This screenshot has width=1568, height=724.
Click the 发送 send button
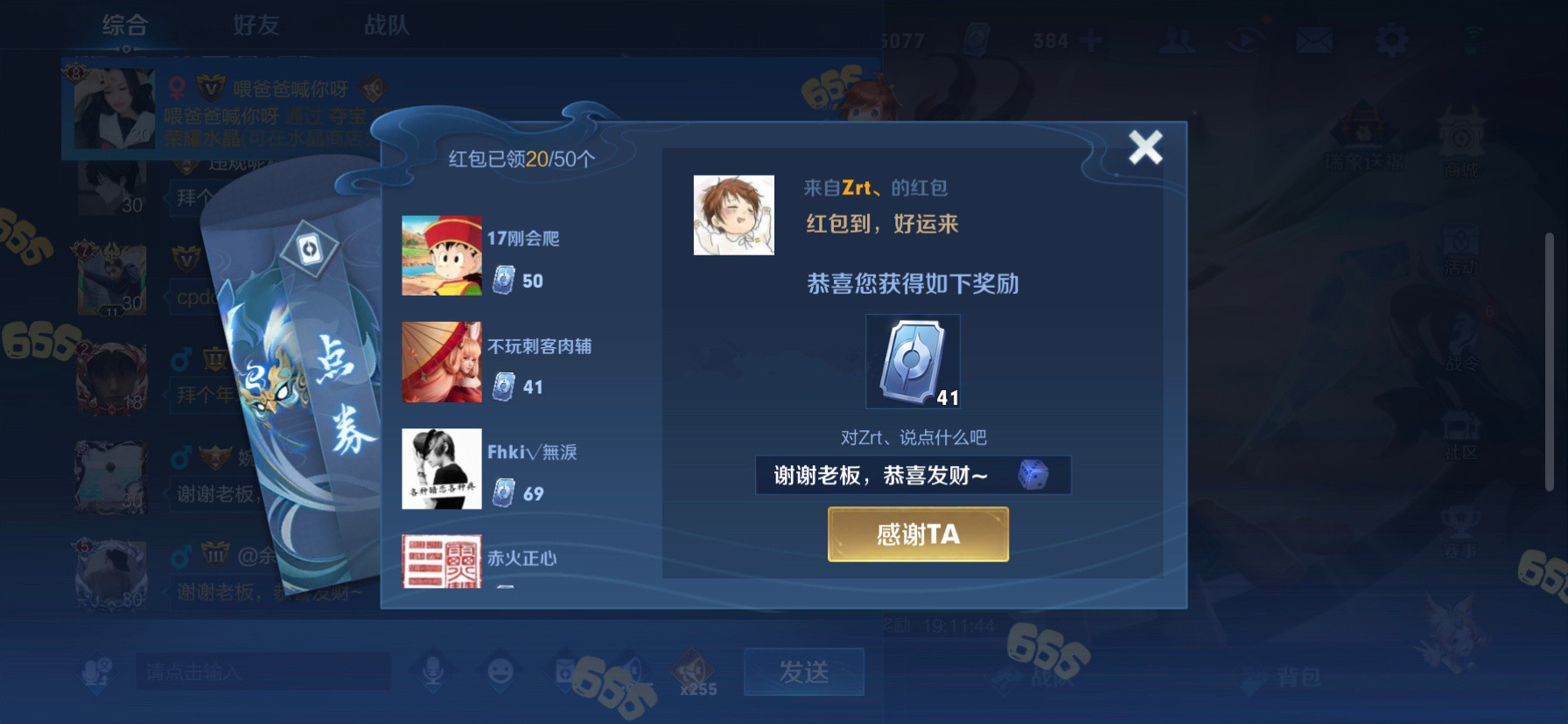pyautogui.click(x=804, y=672)
